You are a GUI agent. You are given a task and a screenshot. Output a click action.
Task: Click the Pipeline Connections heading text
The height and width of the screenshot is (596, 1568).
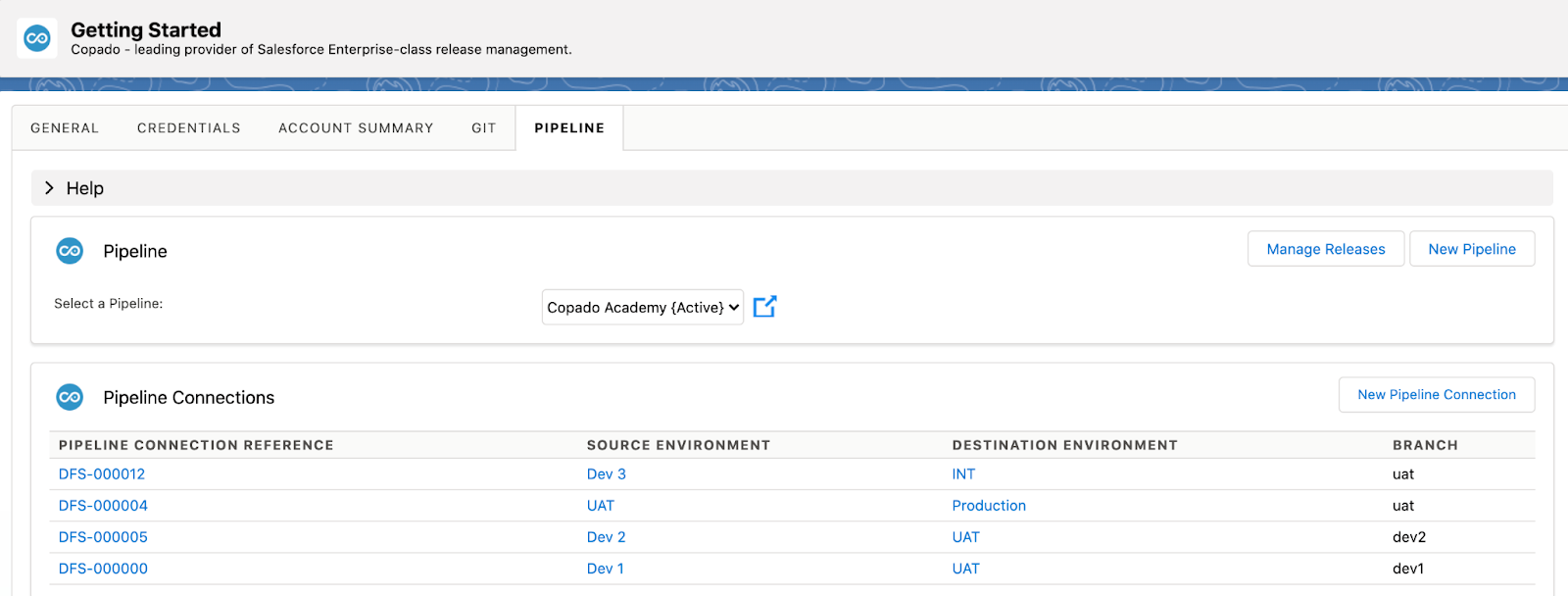pos(189,397)
